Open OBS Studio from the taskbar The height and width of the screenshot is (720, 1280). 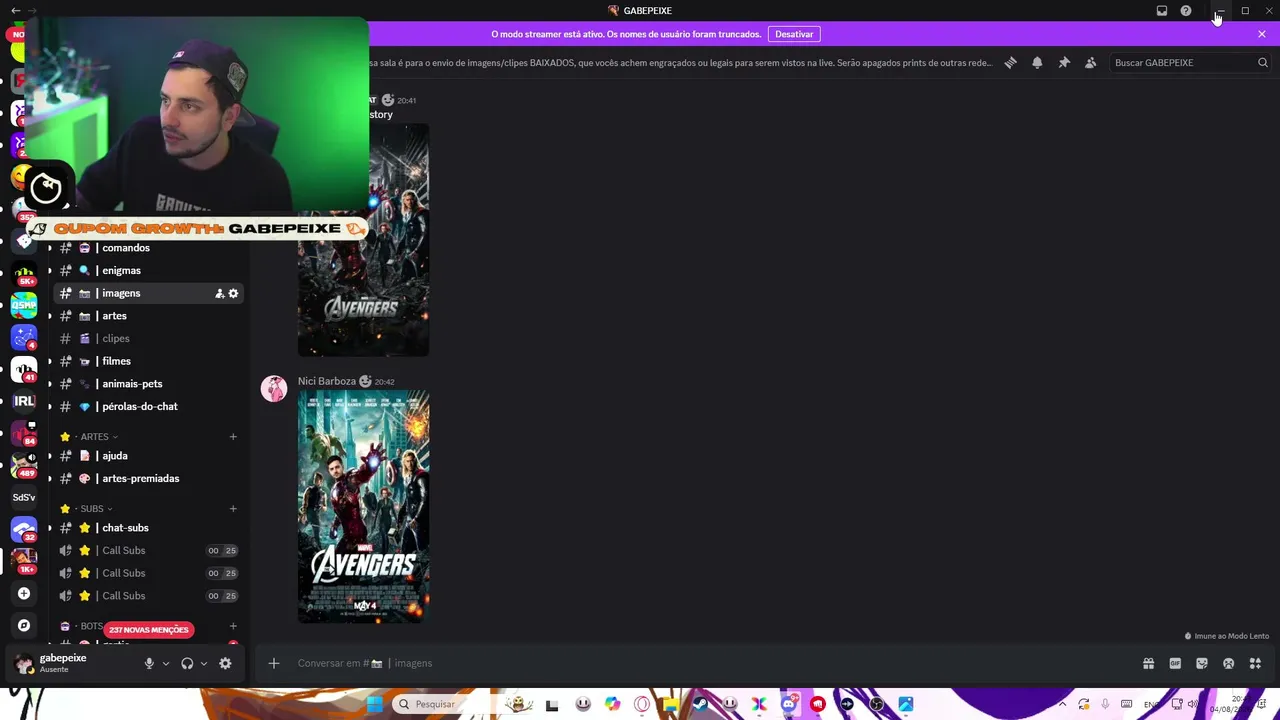876,704
